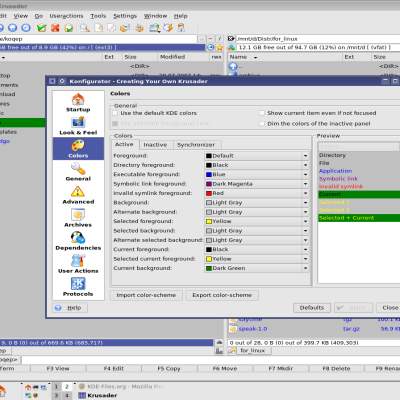Click the Defaults button
Image resolution: width=400 pixels, height=400 pixels.
click(x=312, y=308)
